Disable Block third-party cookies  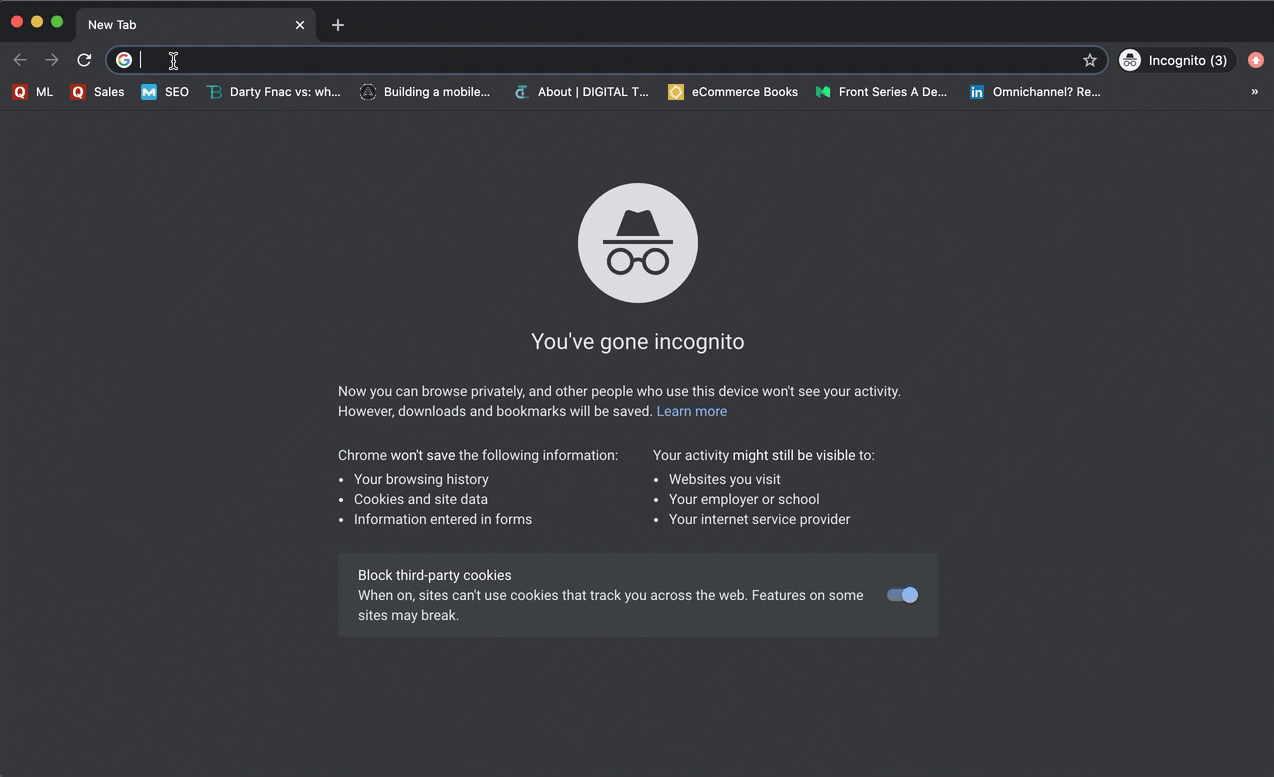tap(901, 595)
